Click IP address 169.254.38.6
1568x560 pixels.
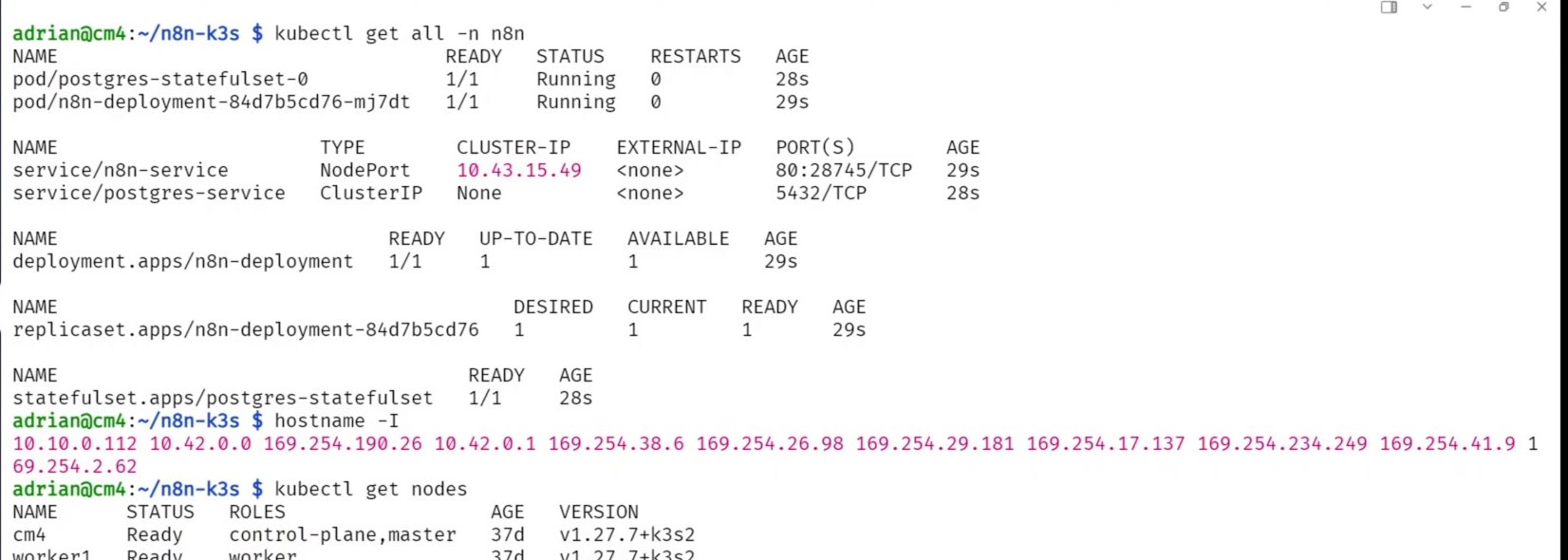pos(616,444)
